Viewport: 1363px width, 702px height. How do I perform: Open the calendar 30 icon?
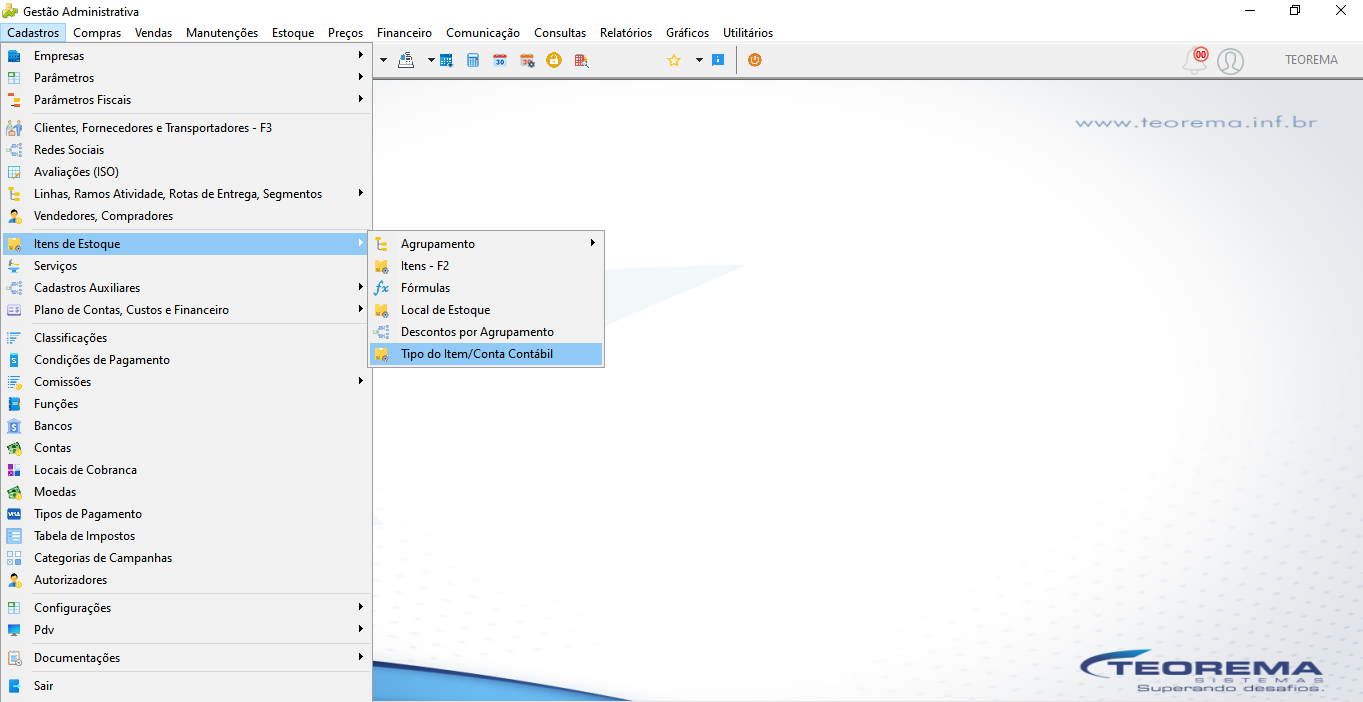[x=500, y=60]
